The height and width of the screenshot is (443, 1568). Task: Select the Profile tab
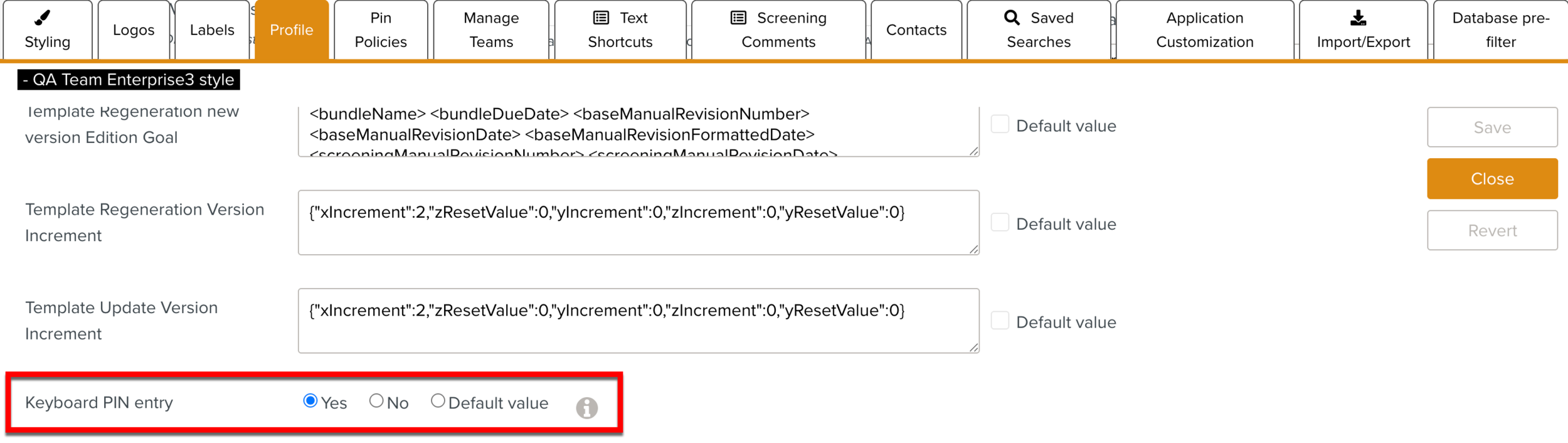click(x=292, y=29)
